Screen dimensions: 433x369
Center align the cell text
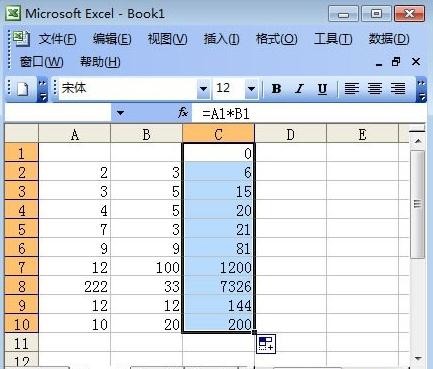[x=375, y=89]
